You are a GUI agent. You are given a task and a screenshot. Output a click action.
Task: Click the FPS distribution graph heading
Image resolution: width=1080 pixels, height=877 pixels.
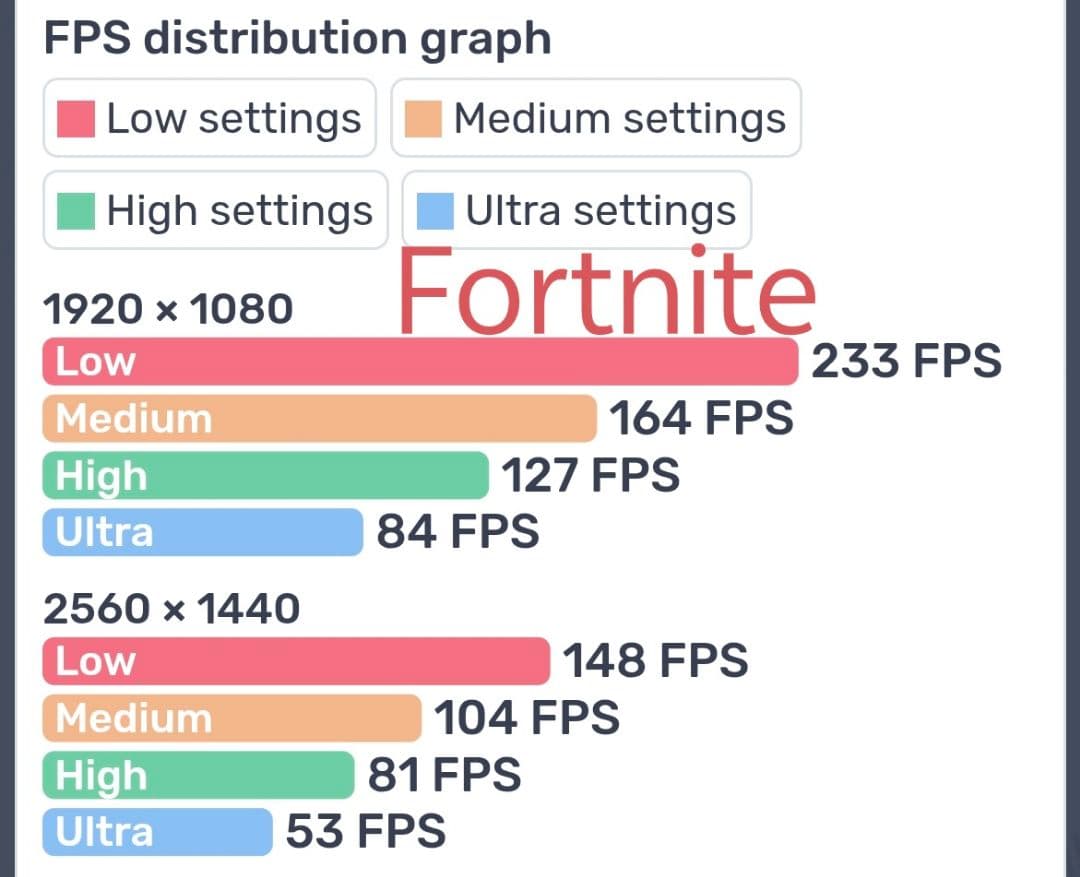(x=297, y=38)
